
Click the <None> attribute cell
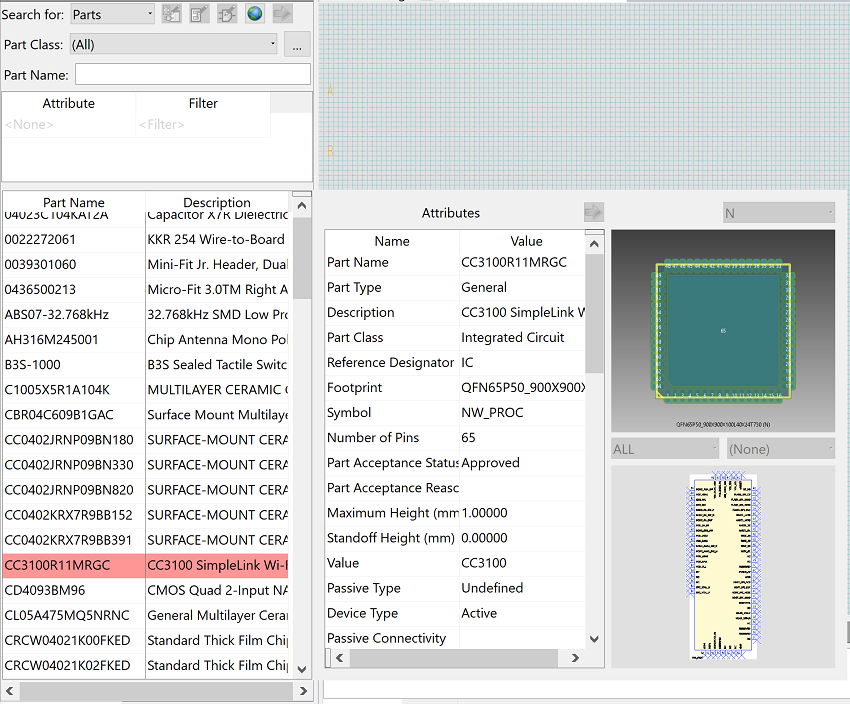point(68,125)
